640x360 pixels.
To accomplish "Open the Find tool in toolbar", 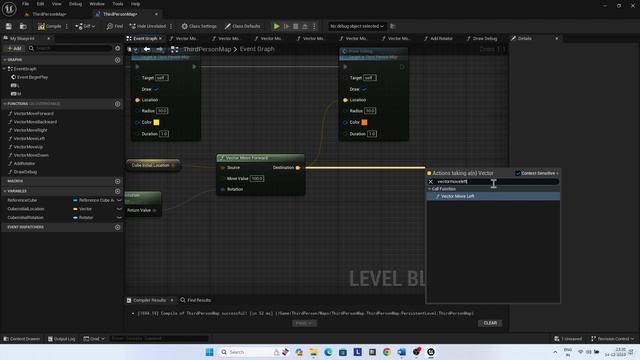I will point(115,26).
